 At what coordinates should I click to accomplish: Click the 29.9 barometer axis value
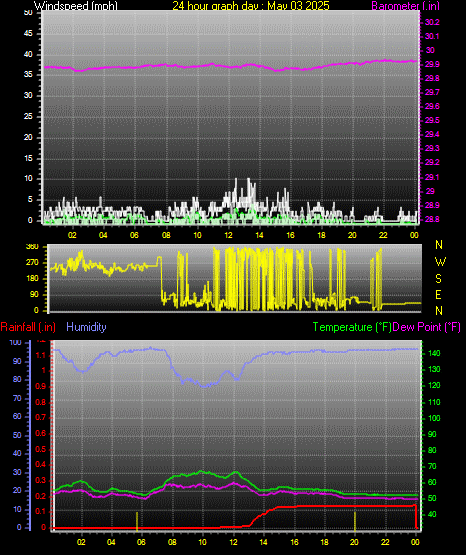click(x=432, y=64)
